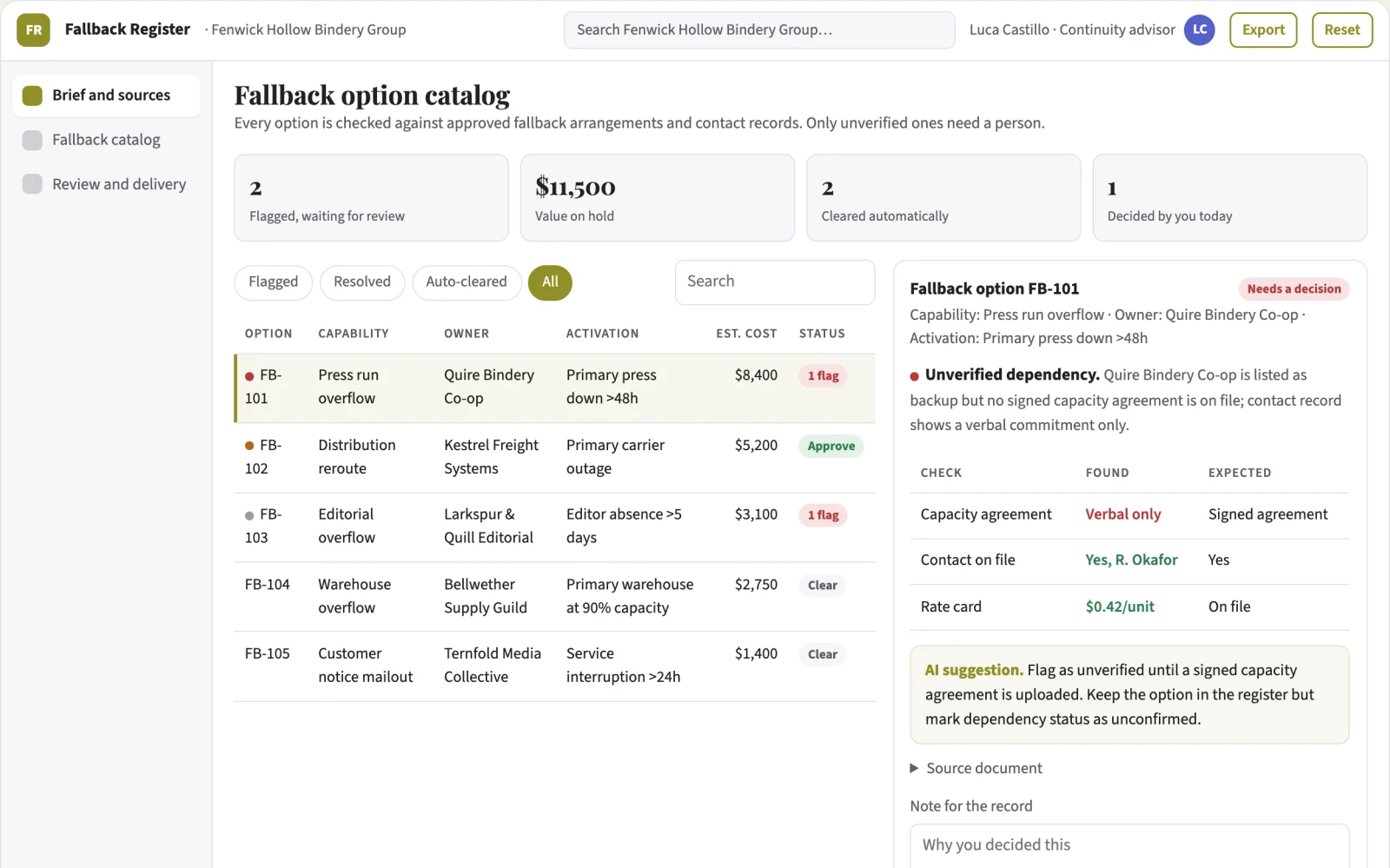Click the Flagged, waiting for review card
Viewport: 1390px width, 868px height.
pos(371,198)
